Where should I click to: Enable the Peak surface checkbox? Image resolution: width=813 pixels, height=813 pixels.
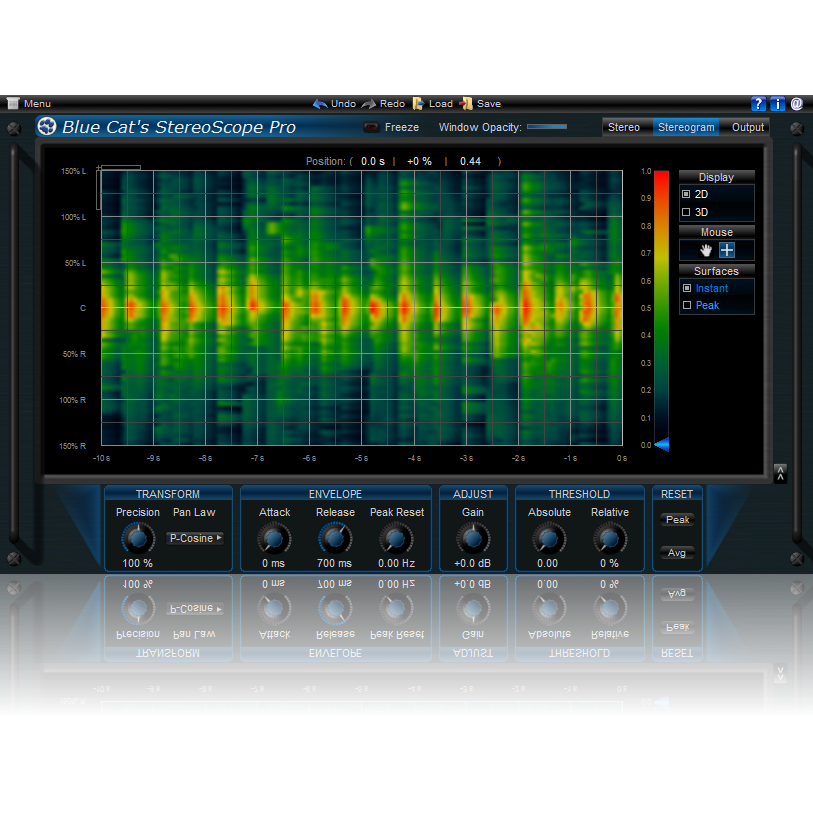tap(686, 305)
